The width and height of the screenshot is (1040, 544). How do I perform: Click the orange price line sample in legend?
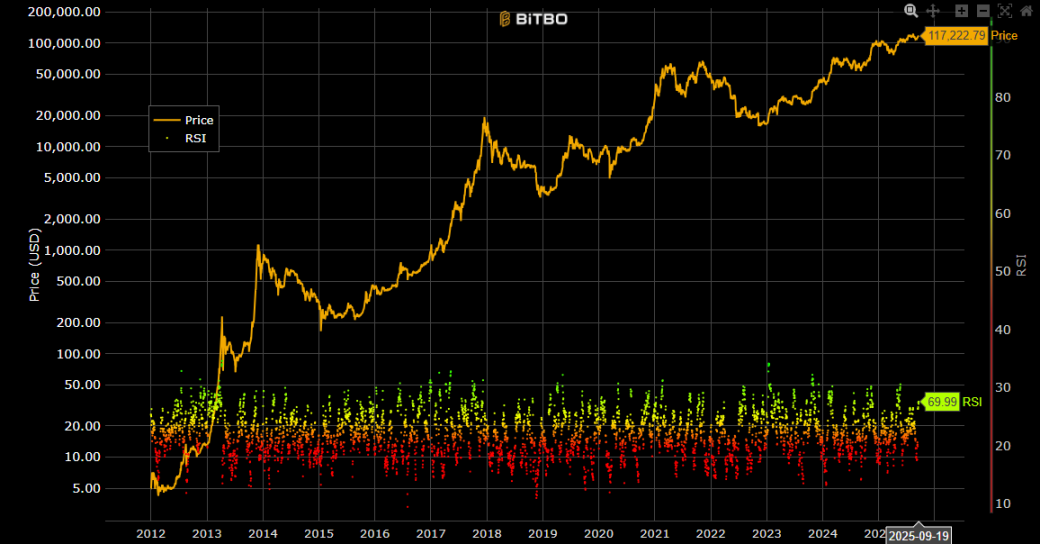tap(166, 120)
